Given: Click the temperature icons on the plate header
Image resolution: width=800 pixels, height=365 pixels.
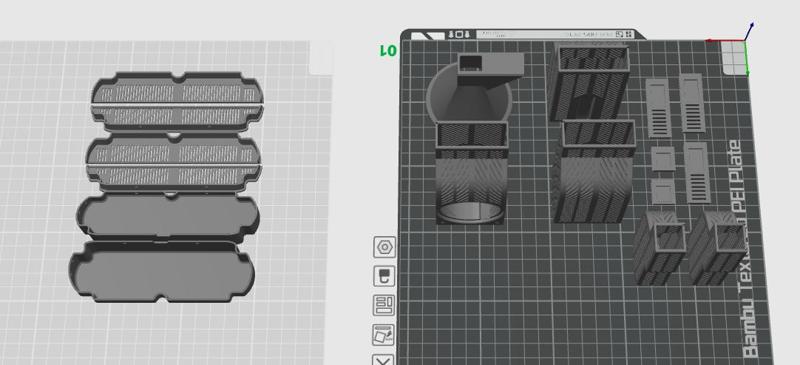Looking at the screenshot, I should (x=458, y=34).
